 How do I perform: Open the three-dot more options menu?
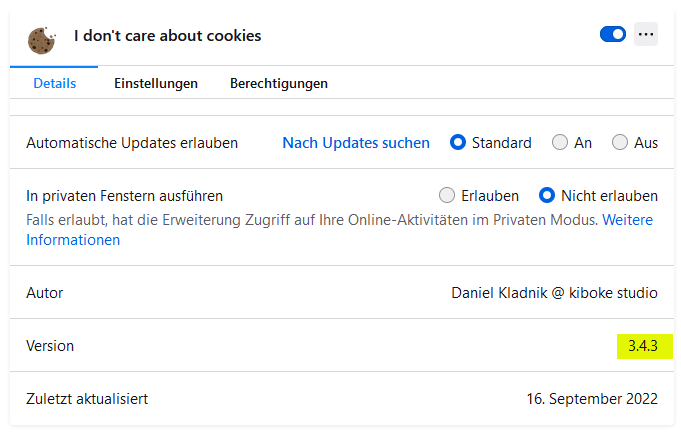[646, 35]
